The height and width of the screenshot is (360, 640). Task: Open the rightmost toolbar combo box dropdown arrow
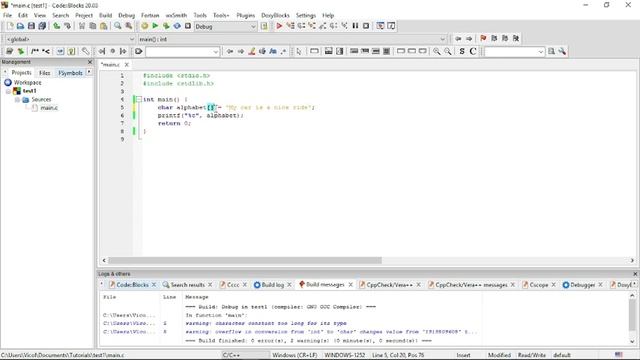tap(540, 52)
